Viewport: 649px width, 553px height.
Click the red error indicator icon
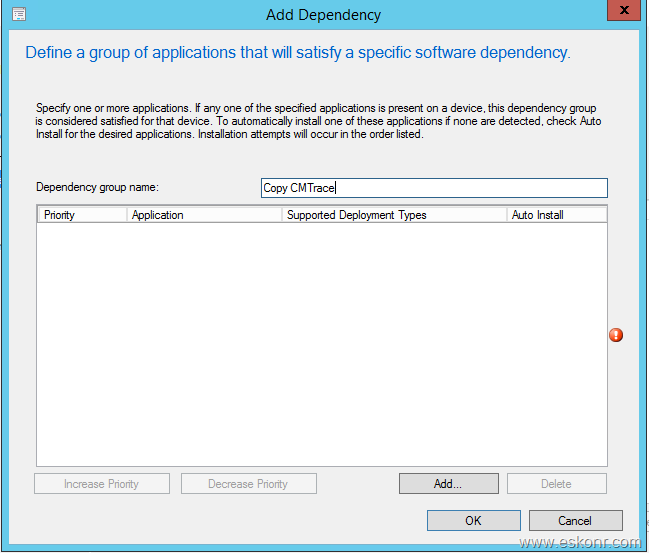coord(616,335)
